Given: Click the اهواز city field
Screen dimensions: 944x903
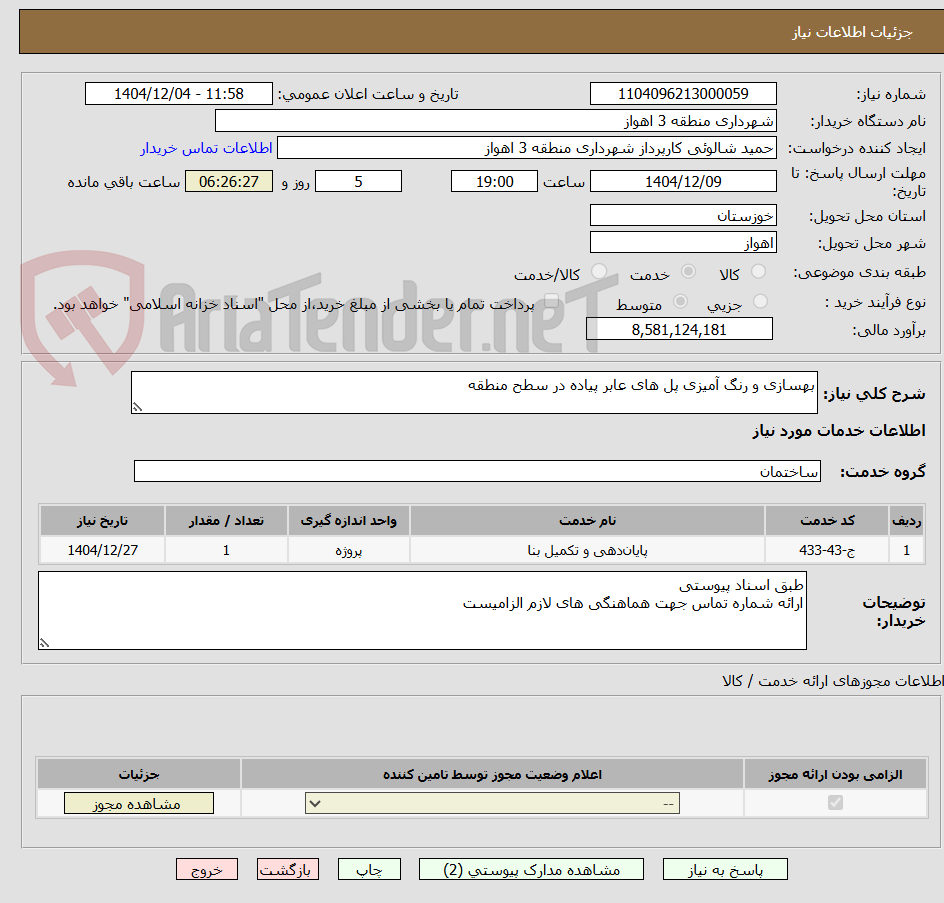Looking at the screenshot, I should click(x=683, y=243).
